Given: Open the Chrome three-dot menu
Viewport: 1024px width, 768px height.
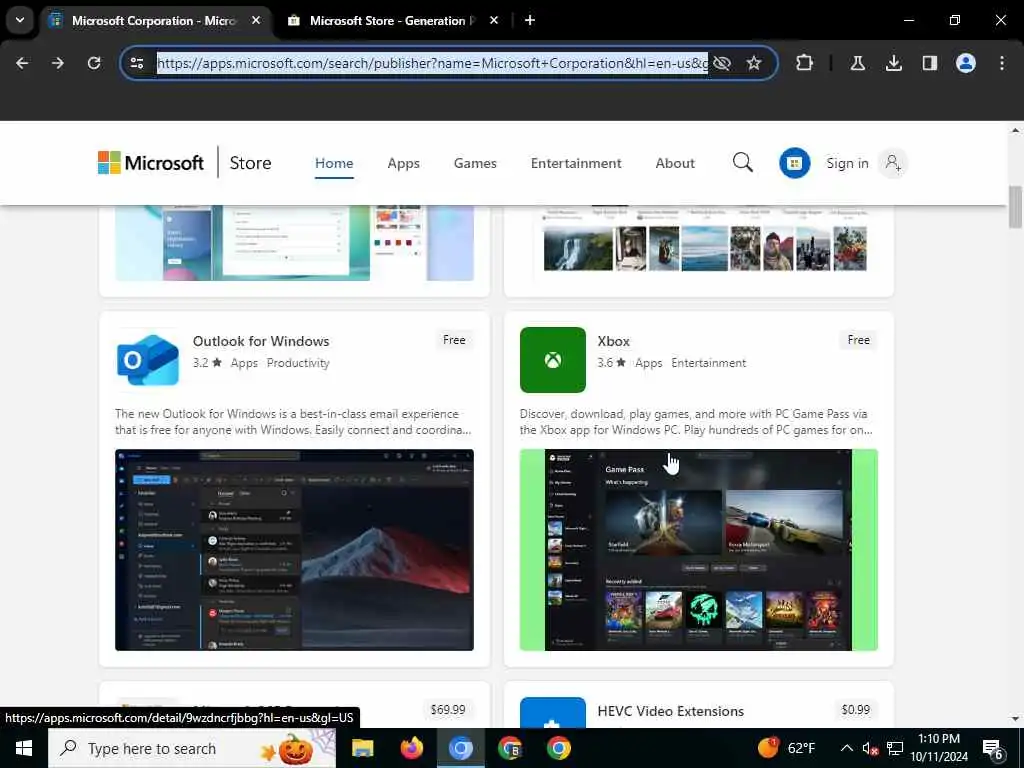Looking at the screenshot, I should [1001, 63].
